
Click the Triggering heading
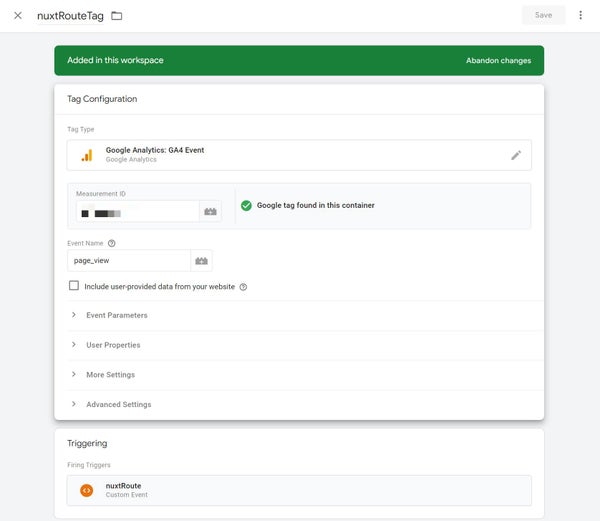pos(87,443)
